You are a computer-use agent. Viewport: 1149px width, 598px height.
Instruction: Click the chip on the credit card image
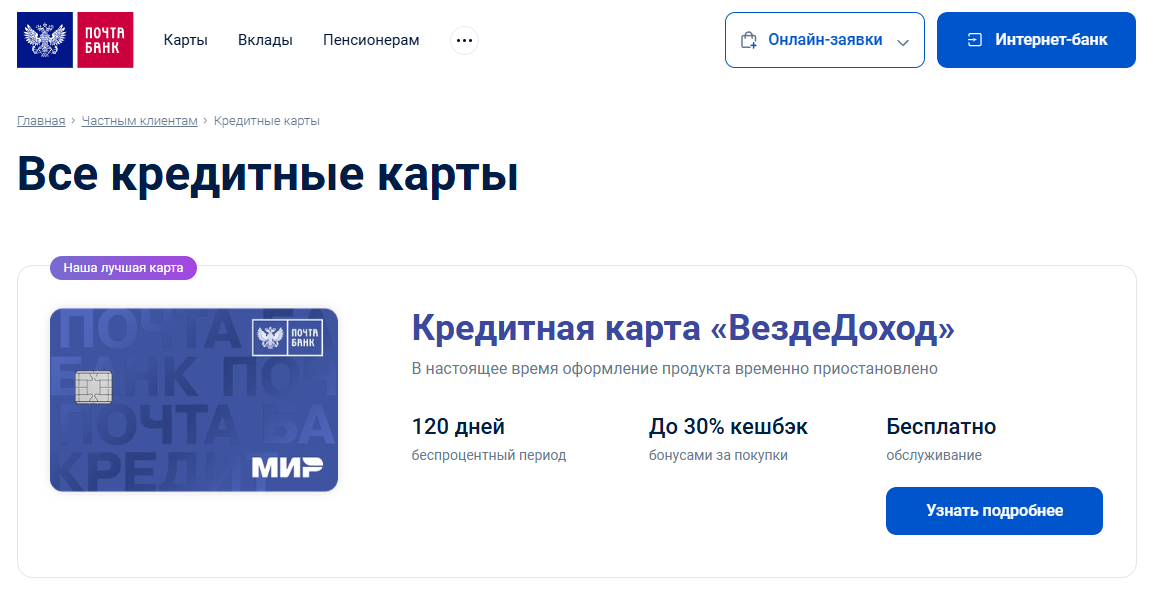tap(94, 386)
